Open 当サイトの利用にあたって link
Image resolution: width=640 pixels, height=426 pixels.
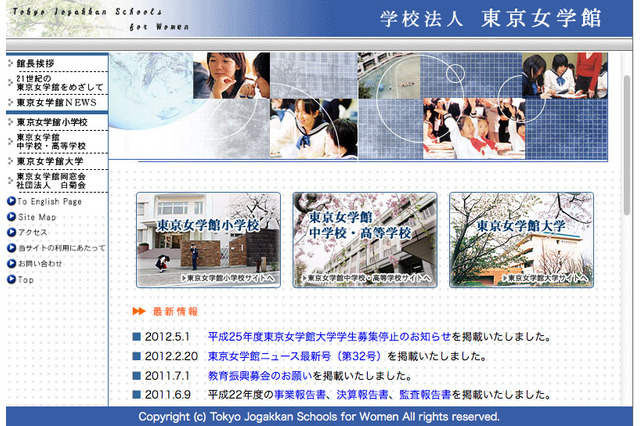coord(62,248)
